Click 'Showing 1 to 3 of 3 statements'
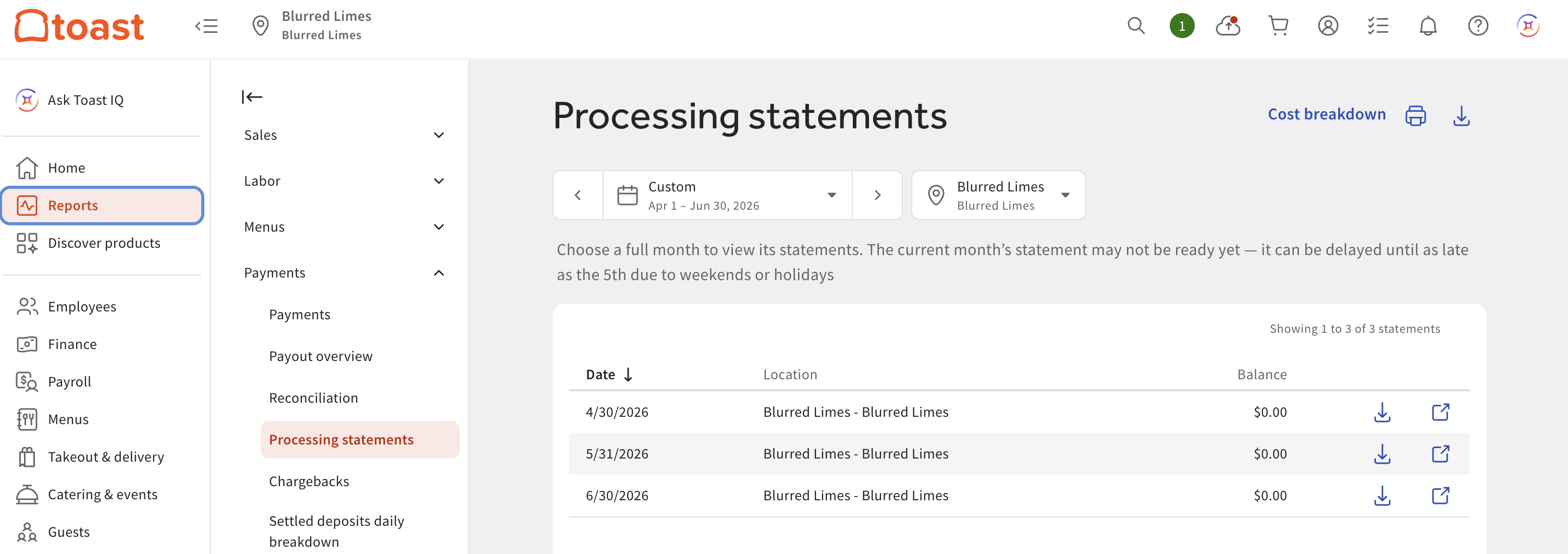 [1354, 329]
